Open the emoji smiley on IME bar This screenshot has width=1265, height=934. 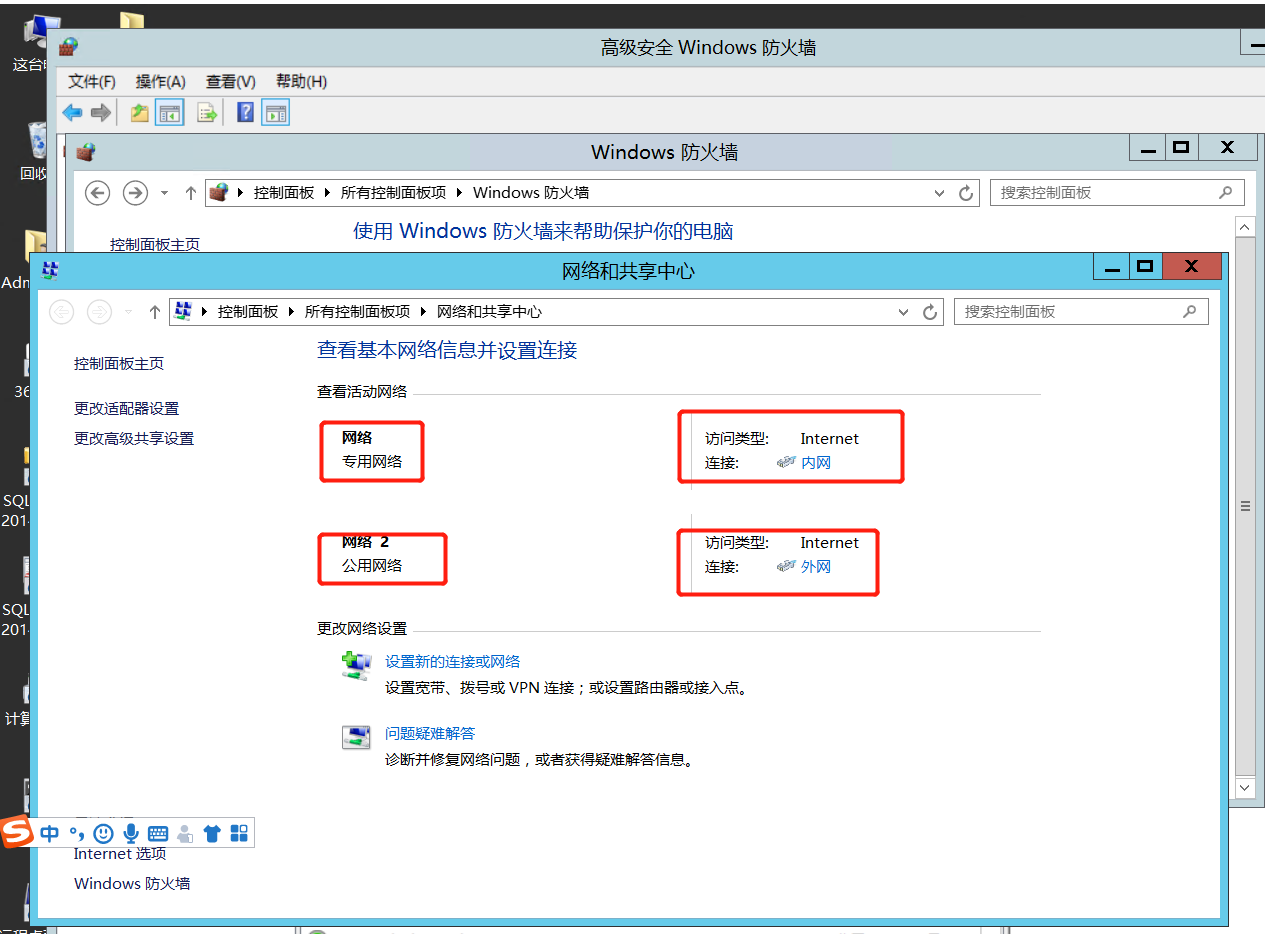(103, 833)
